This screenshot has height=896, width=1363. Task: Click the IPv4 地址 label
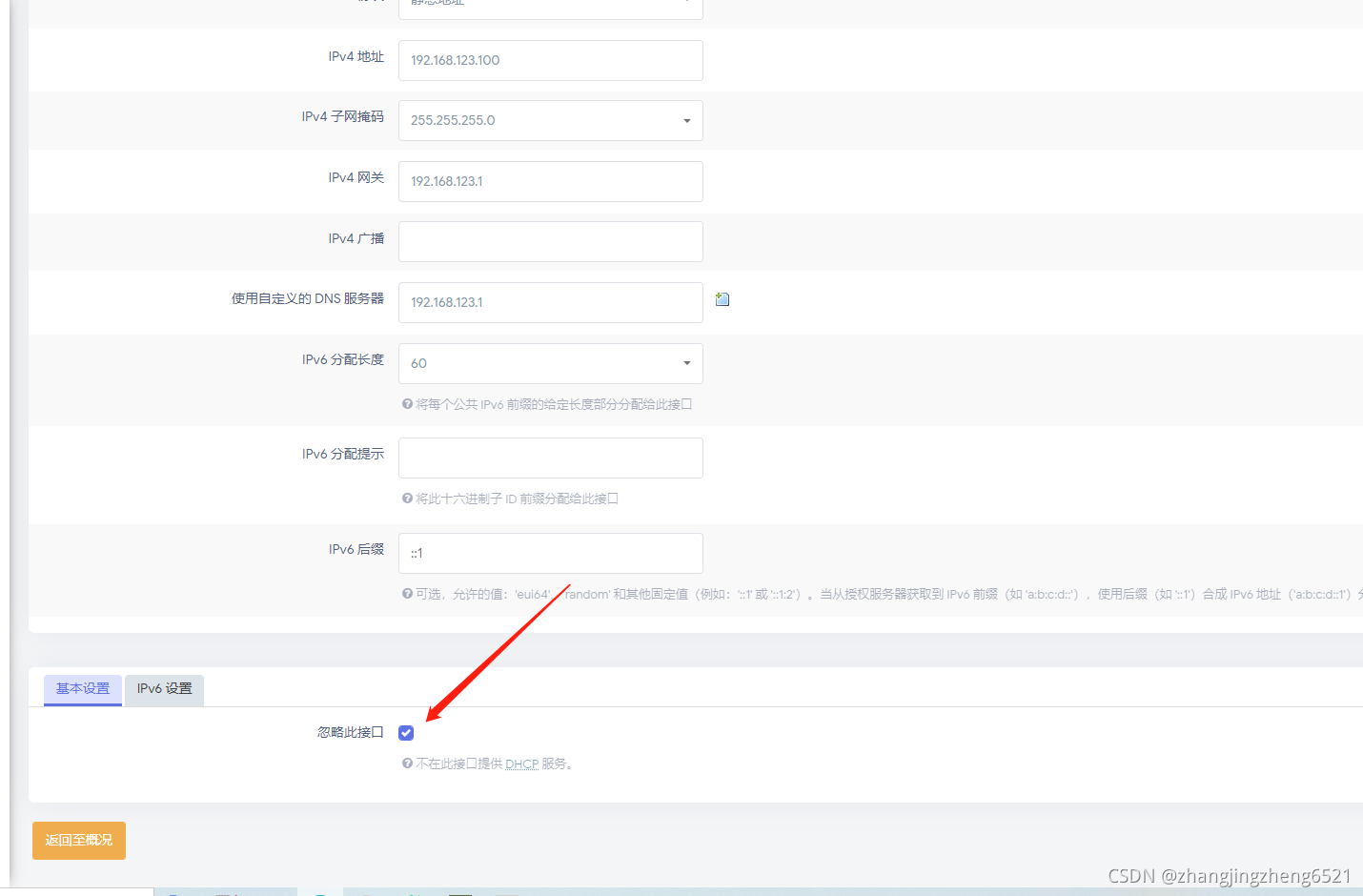coord(356,57)
